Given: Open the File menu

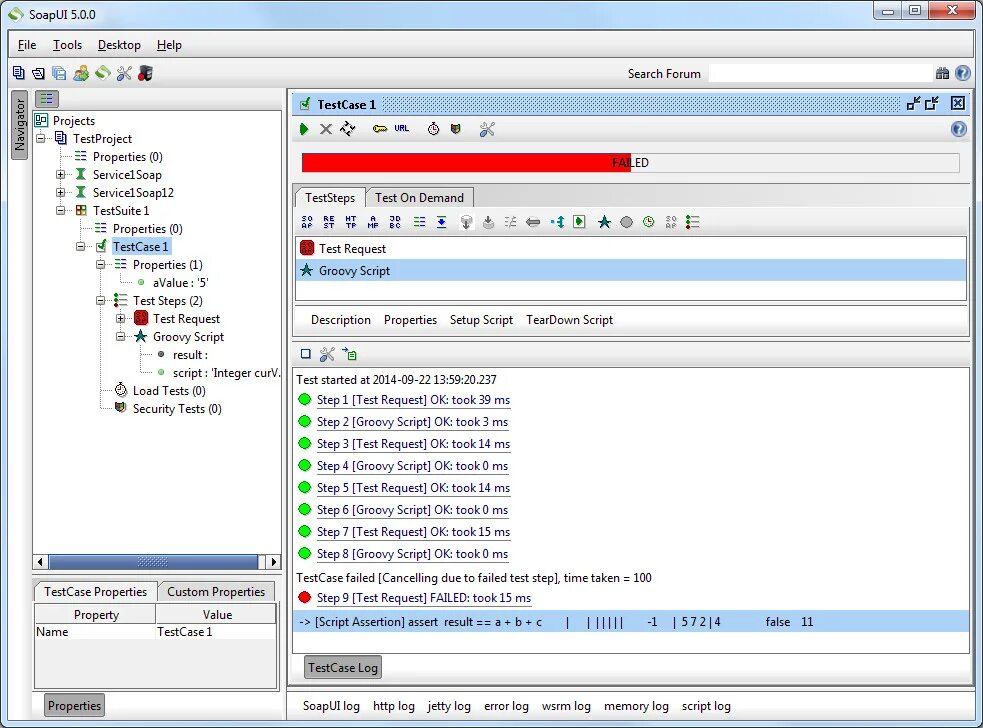Looking at the screenshot, I should (27, 45).
